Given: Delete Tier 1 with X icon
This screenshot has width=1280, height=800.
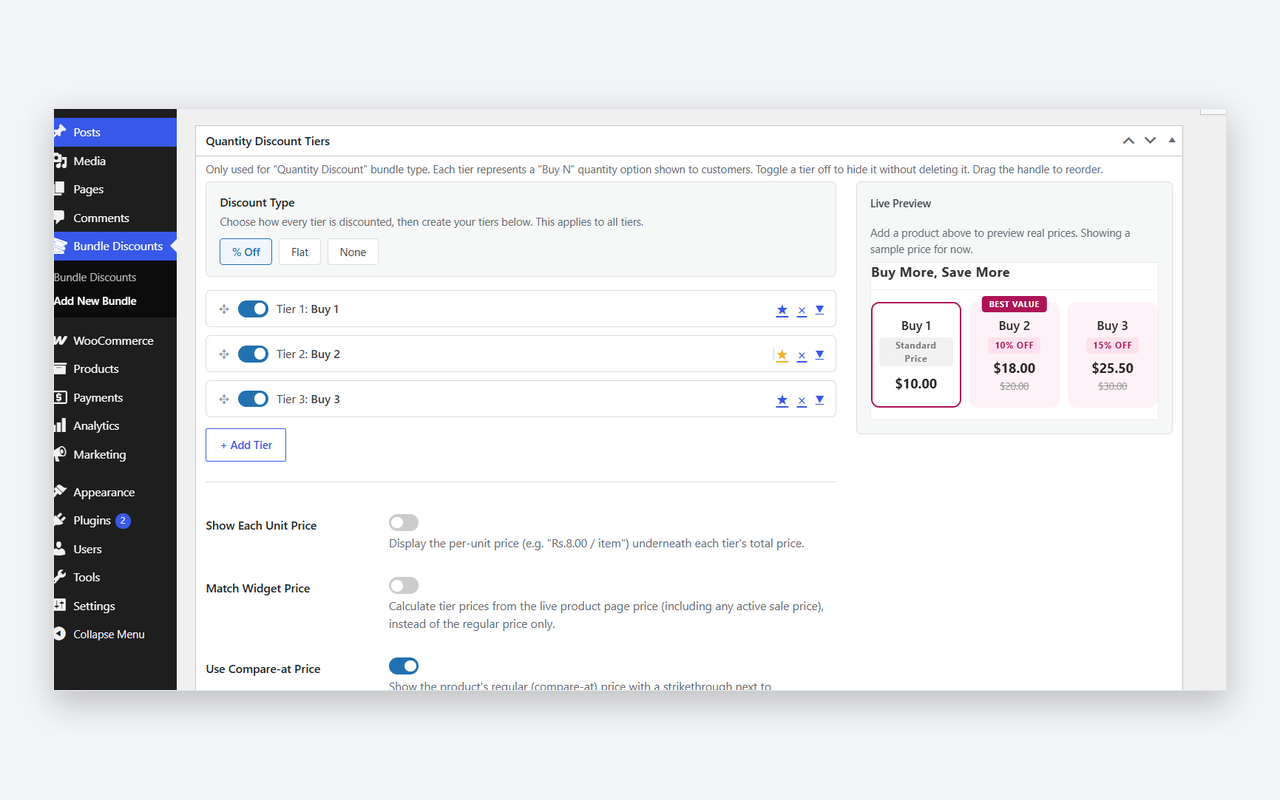Looking at the screenshot, I should (802, 311).
